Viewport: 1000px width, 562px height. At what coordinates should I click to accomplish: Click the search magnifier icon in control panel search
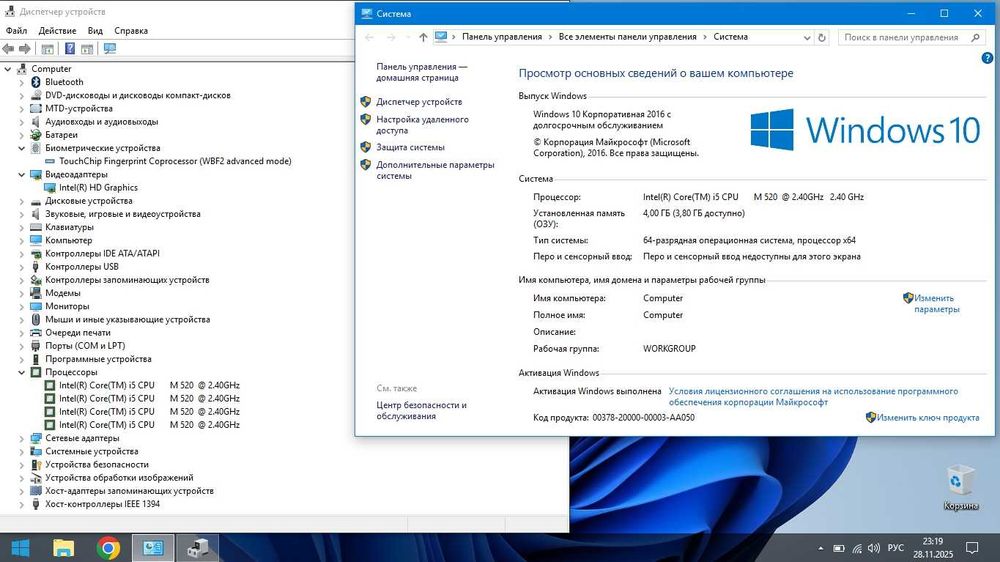[975, 38]
